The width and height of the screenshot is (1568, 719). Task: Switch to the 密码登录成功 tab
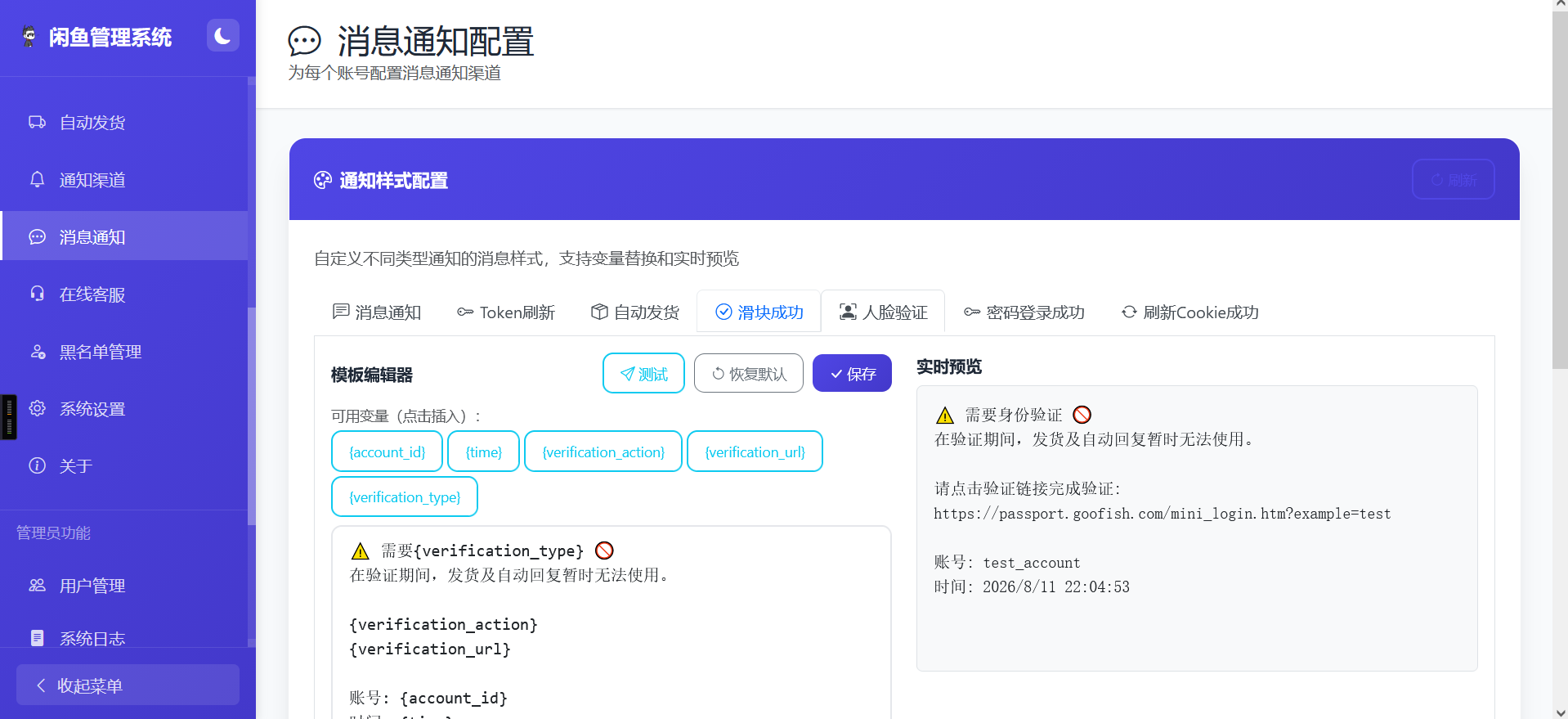[x=1024, y=312]
